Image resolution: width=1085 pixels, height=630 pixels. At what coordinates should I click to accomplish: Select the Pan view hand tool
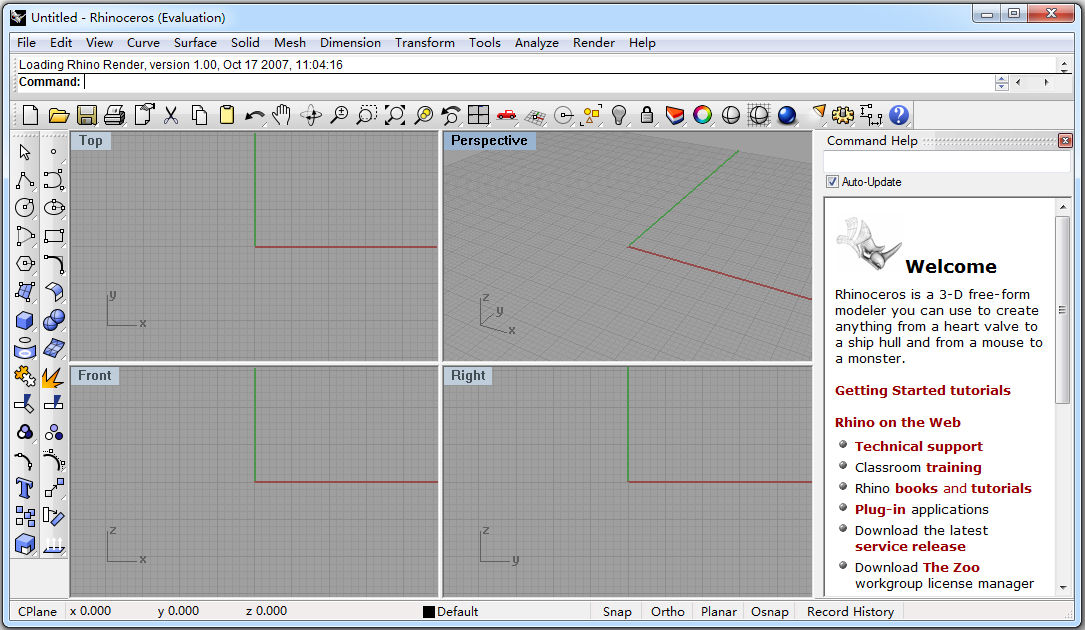click(283, 115)
